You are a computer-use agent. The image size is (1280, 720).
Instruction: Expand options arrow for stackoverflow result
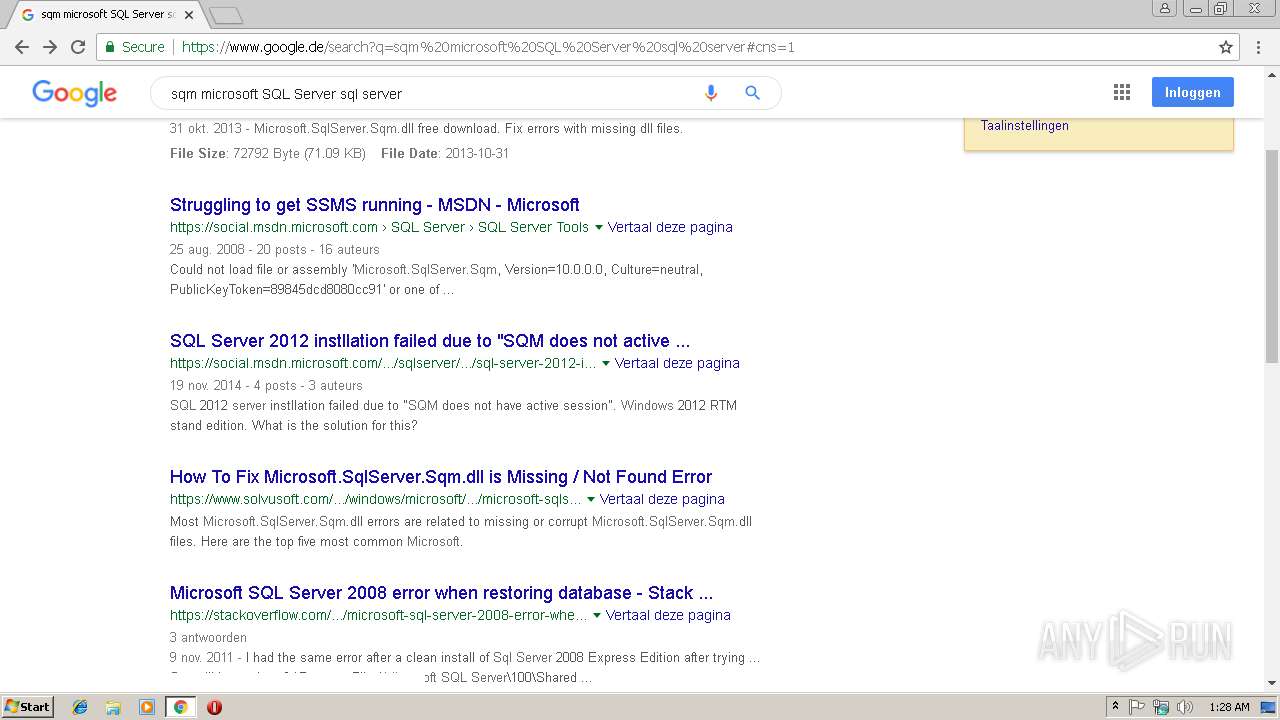pos(597,616)
